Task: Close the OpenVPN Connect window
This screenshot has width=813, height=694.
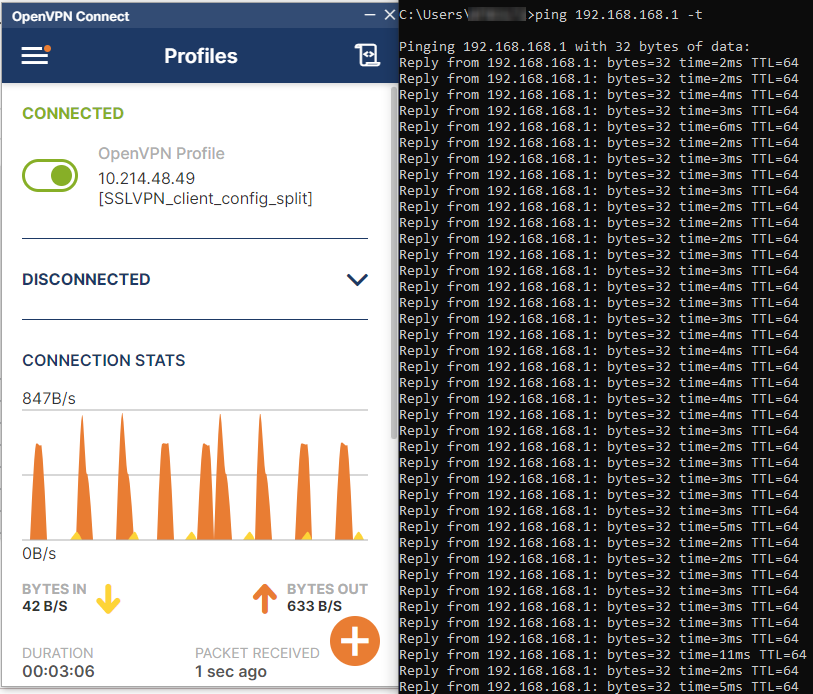Action: [390, 15]
